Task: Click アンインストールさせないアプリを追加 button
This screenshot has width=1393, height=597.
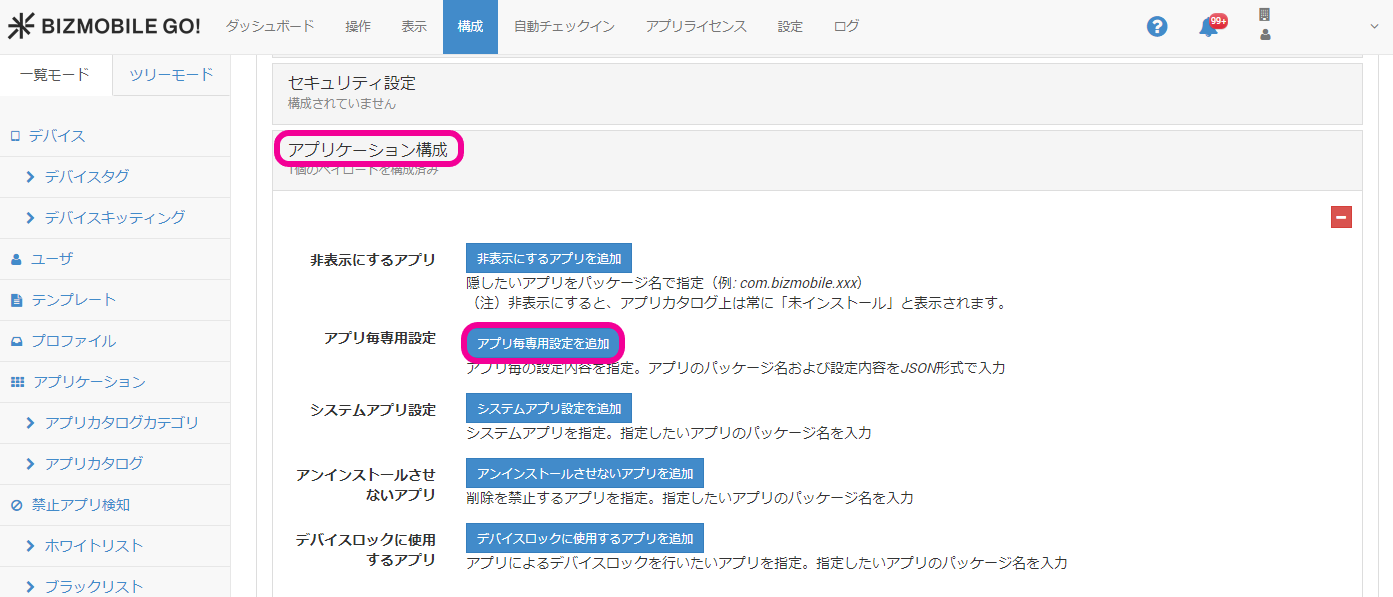Action: [x=585, y=473]
